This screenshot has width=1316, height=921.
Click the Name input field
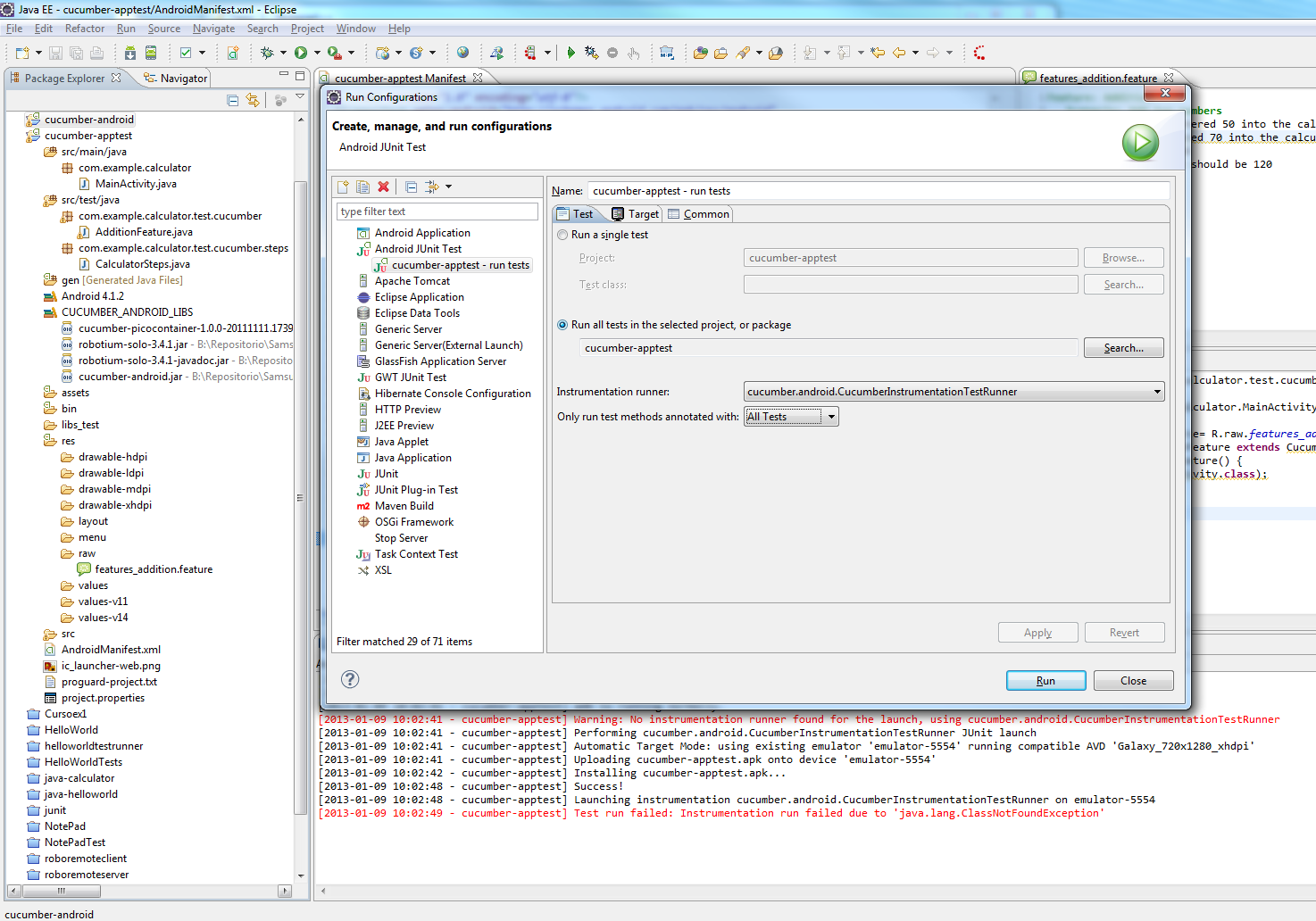tap(879, 191)
